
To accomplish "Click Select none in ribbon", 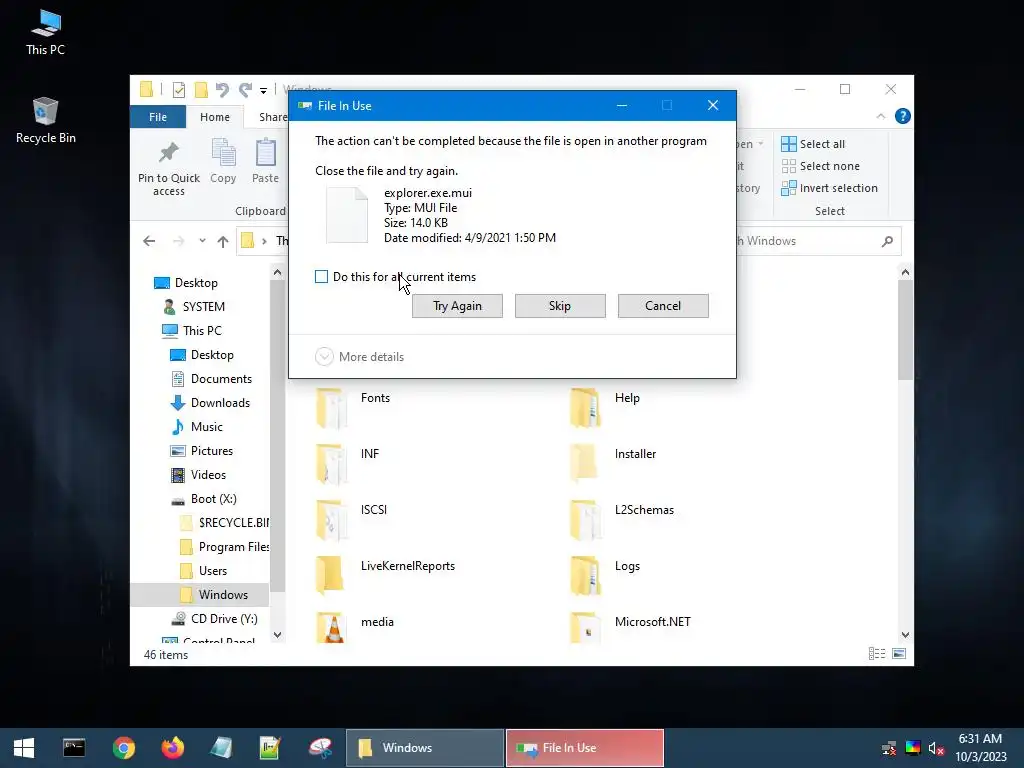I will point(820,166).
